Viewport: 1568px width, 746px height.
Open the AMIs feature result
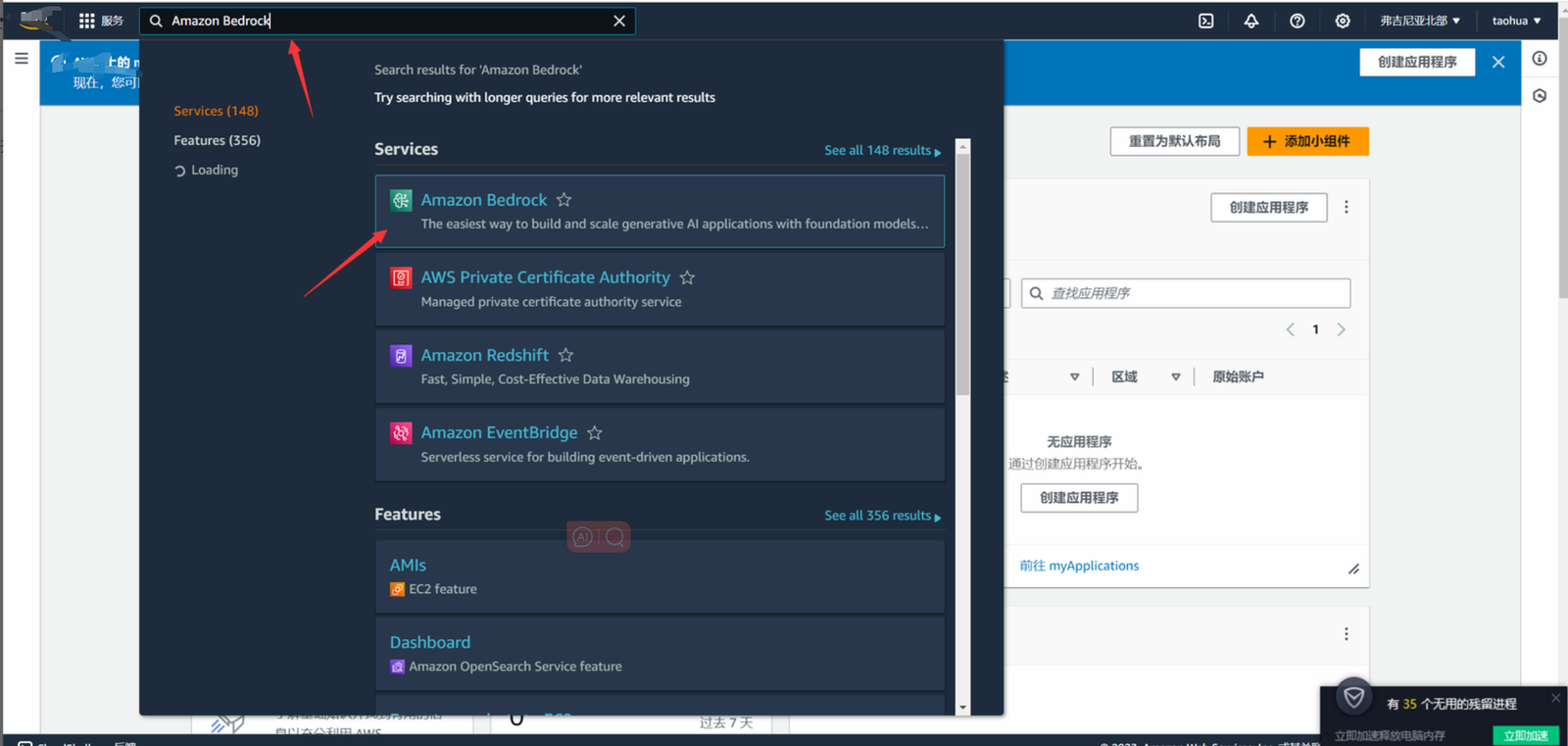click(x=660, y=575)
